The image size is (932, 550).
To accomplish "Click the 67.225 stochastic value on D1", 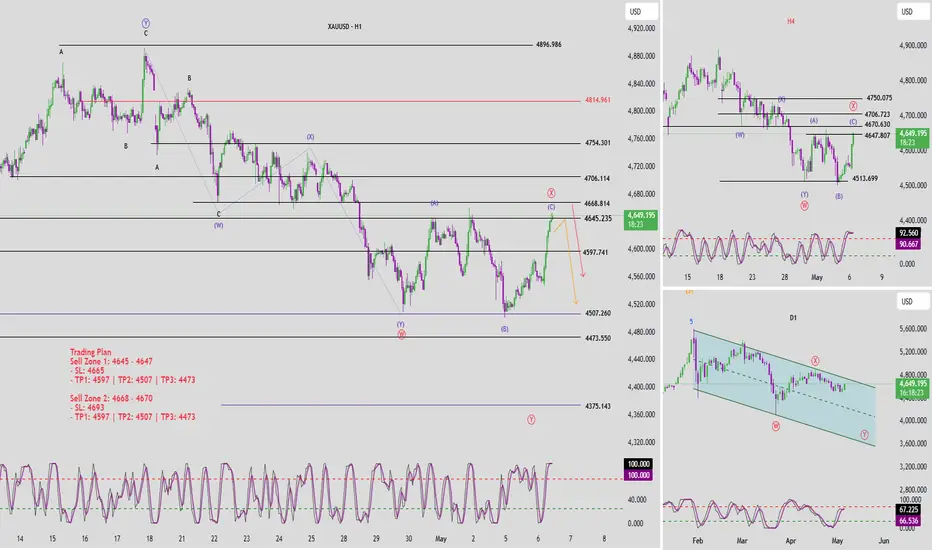I will (x=909, y=510).
